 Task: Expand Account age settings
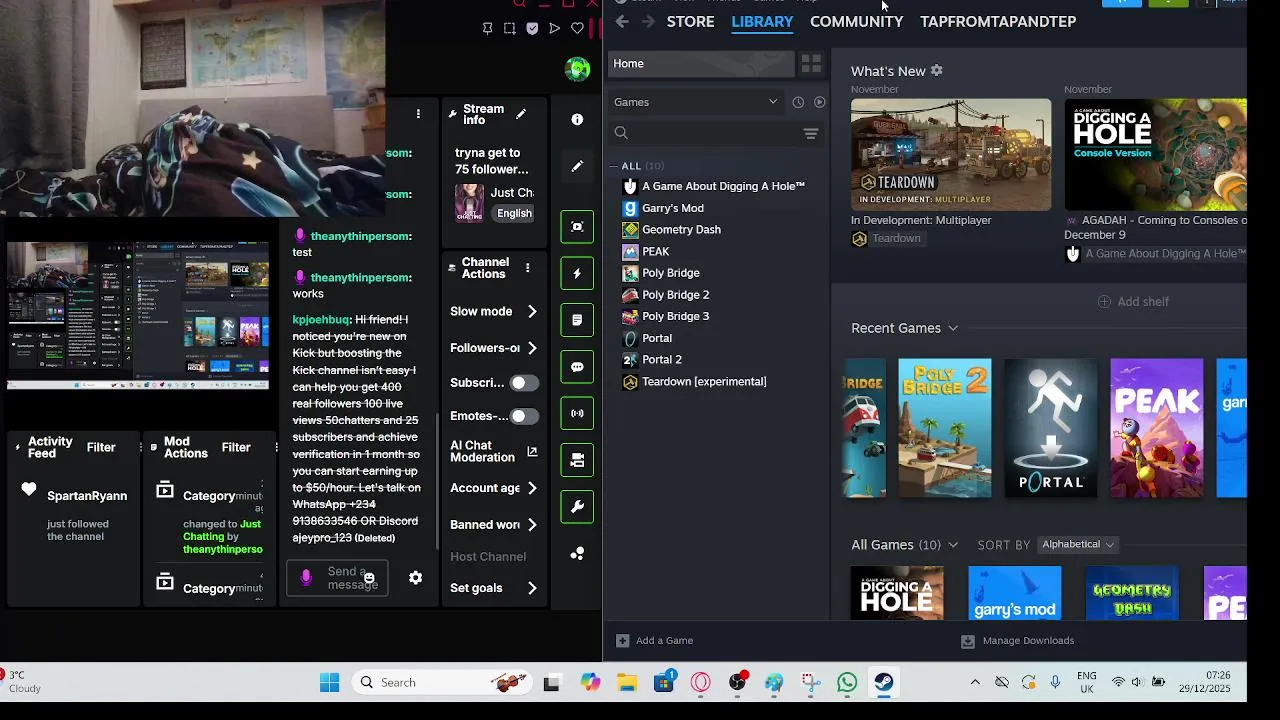(x=532, y=488)
